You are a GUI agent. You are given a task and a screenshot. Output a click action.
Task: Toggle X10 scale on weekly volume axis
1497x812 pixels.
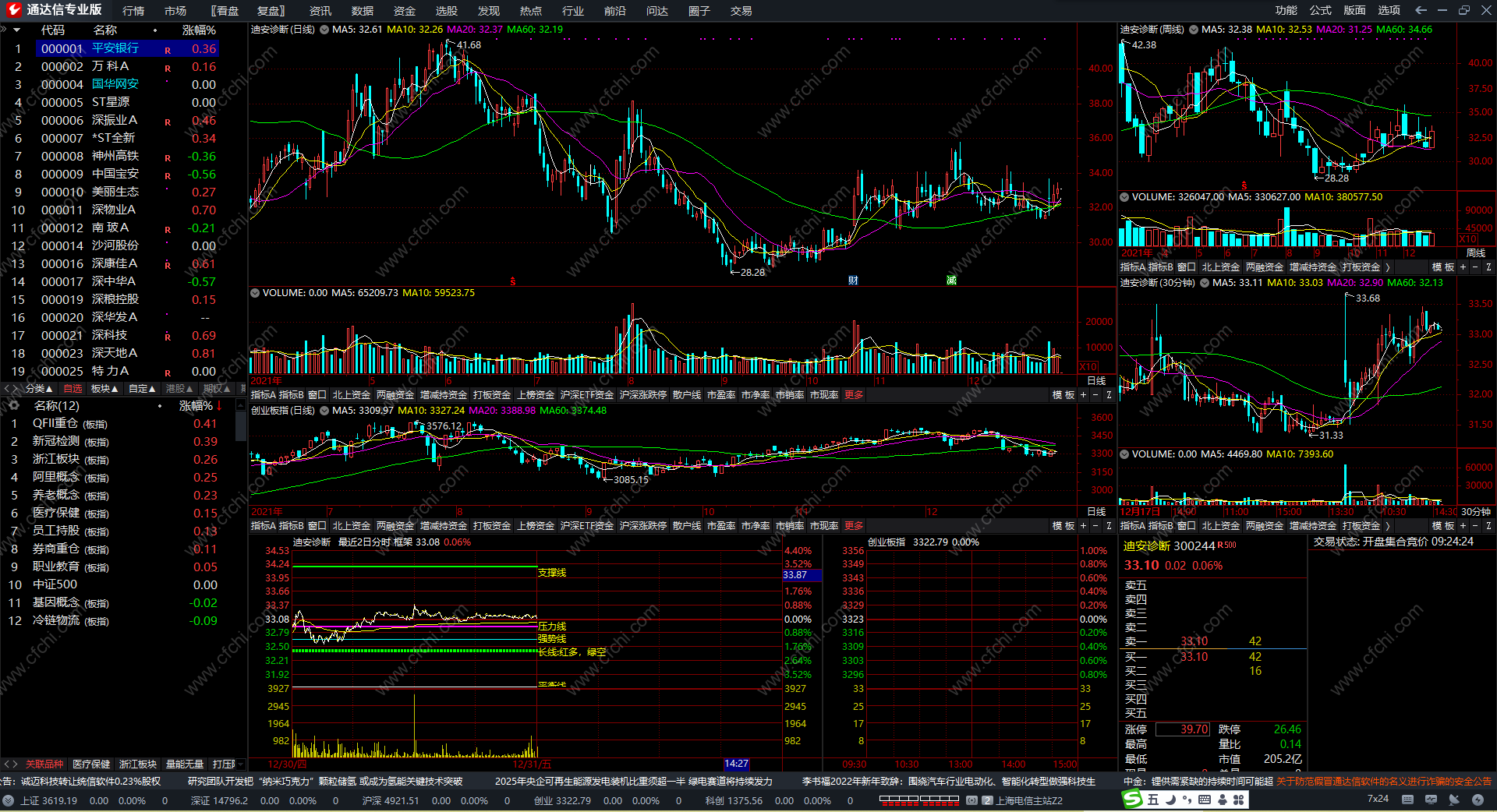(x=1468, y=239)
